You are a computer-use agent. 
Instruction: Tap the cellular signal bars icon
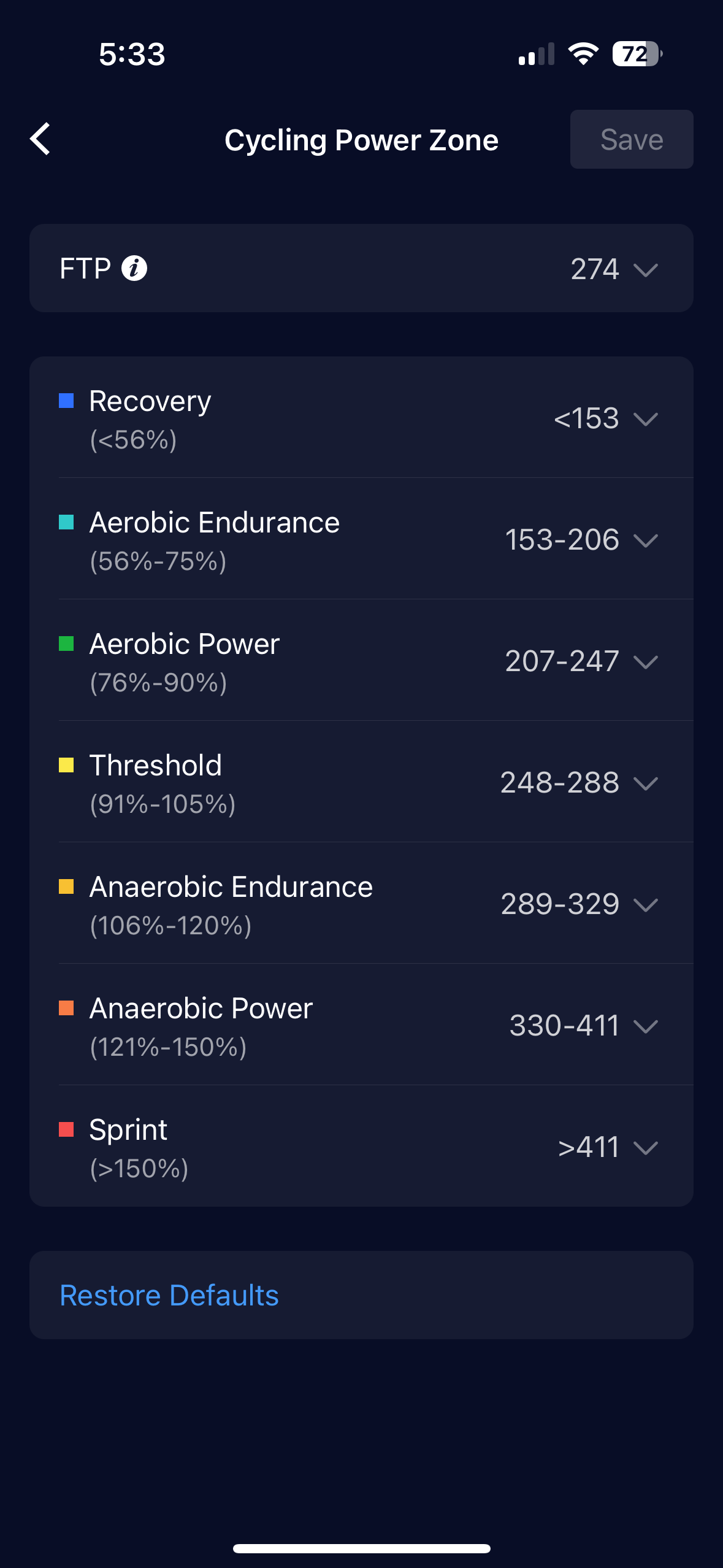536,54
